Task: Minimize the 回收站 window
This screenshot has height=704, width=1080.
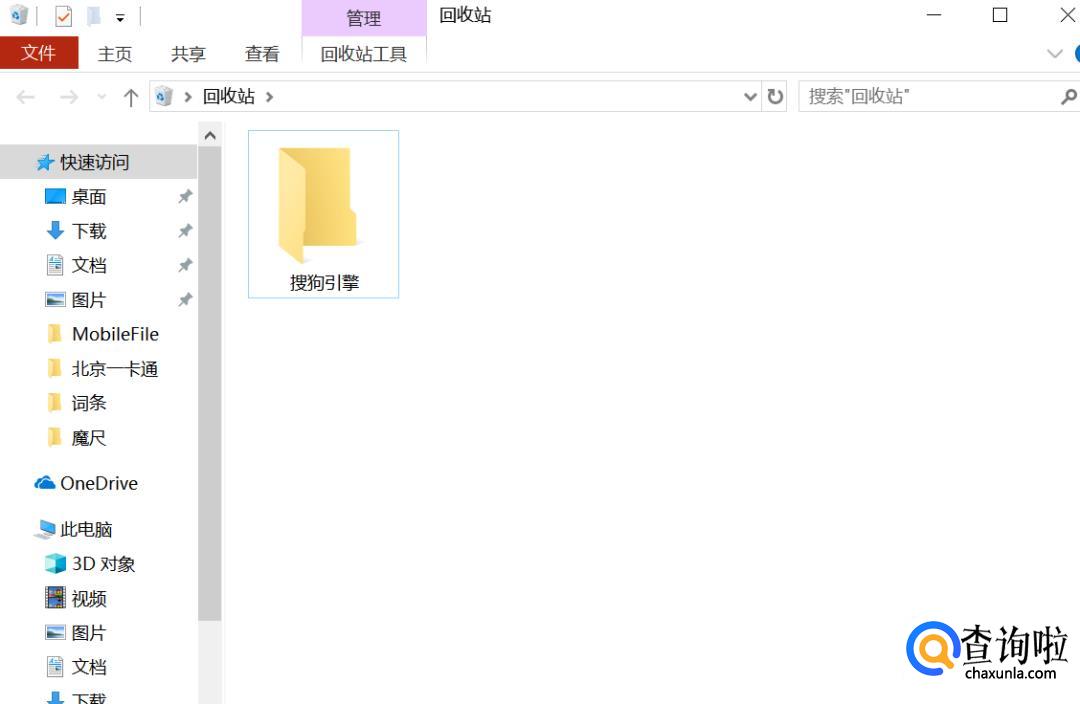Action: (x=934, y=15)
